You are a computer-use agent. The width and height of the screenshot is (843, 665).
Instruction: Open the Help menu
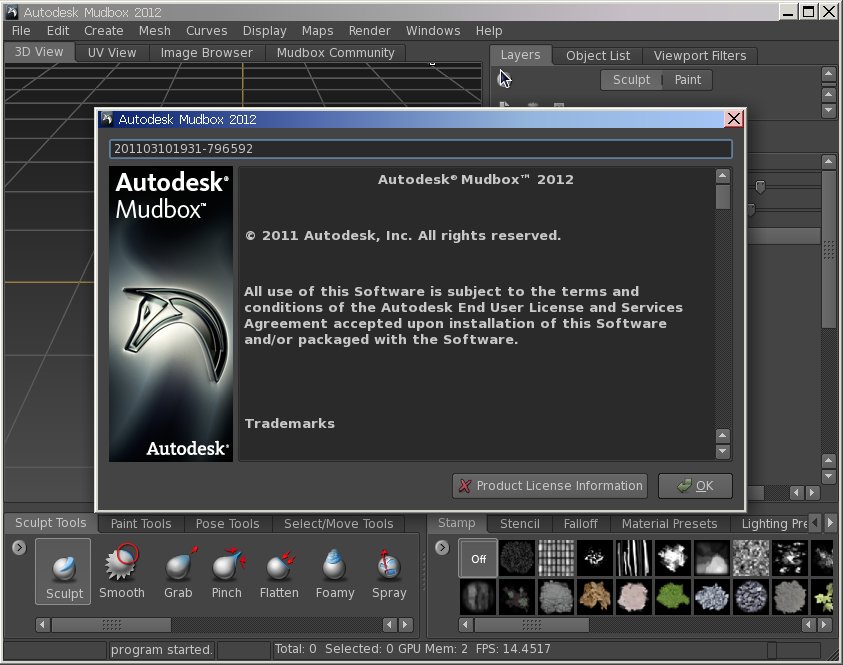tap(489, 31)
